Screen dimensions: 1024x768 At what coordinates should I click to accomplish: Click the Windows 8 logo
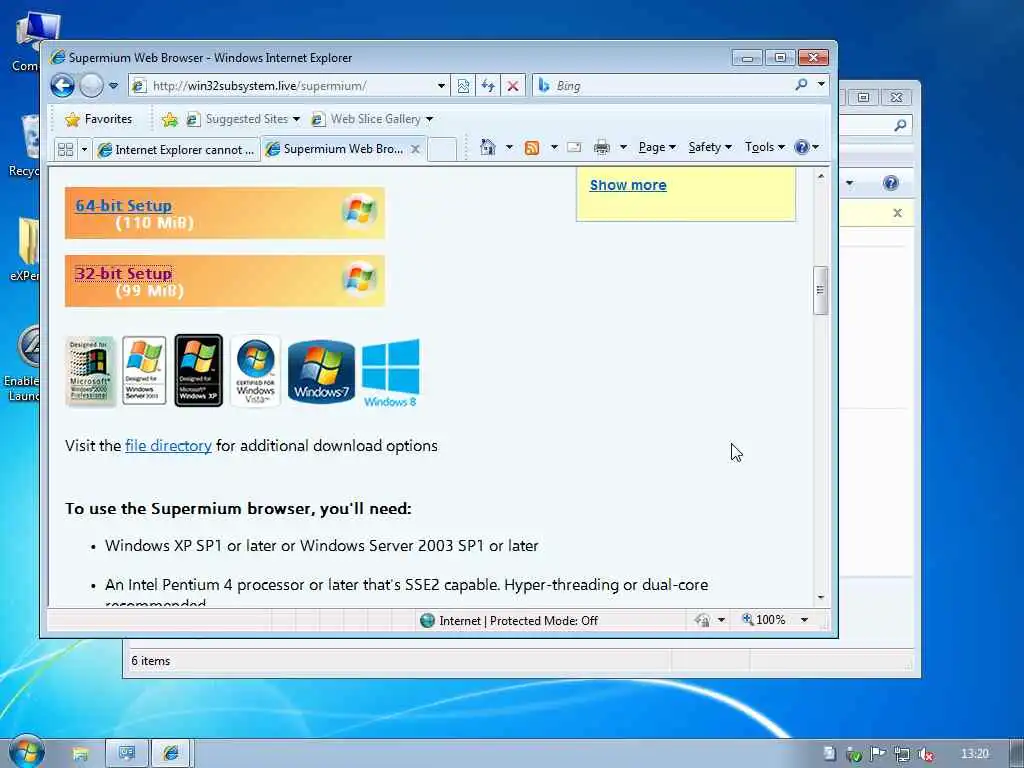click(391, 373)
